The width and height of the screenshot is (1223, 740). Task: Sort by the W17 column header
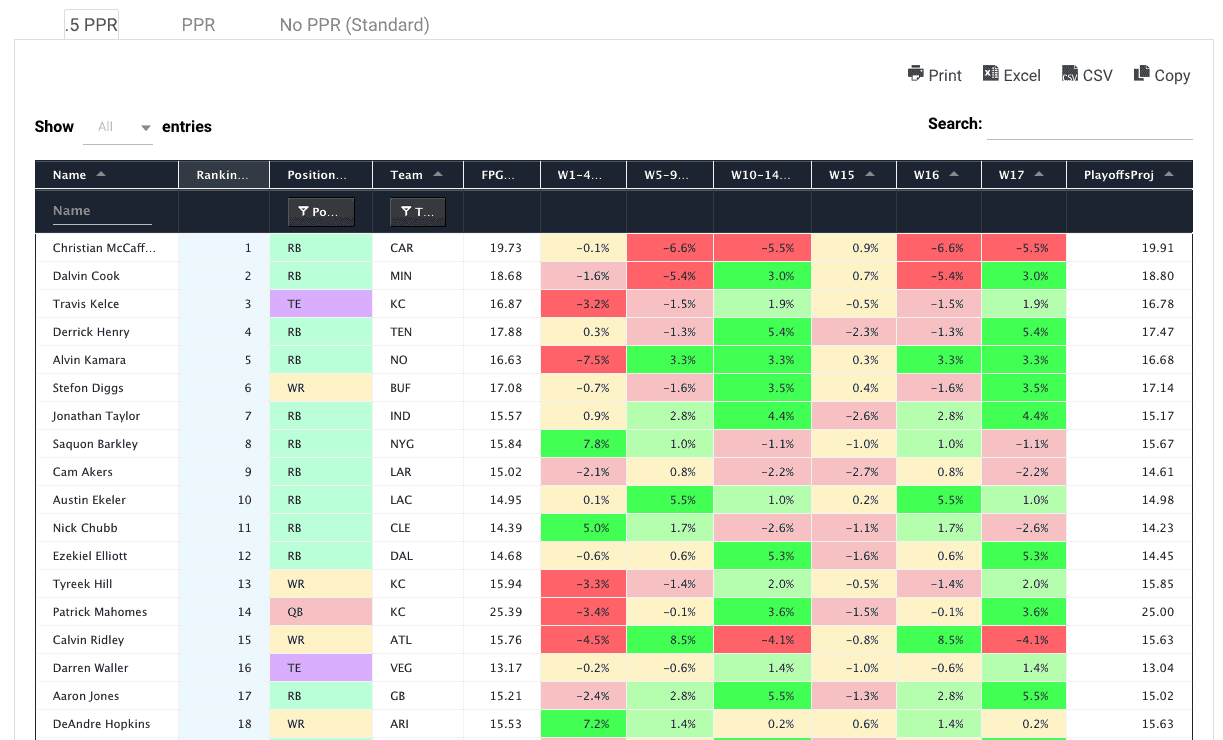[x=1024, y=175]
